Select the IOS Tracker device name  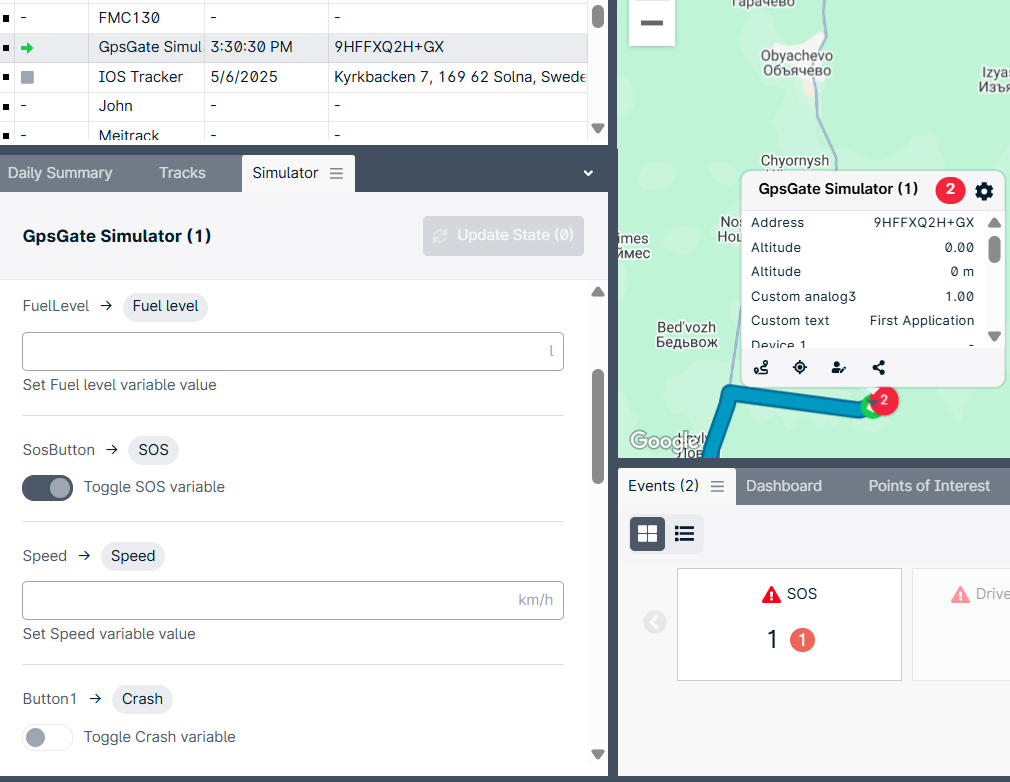coord(140,77)
